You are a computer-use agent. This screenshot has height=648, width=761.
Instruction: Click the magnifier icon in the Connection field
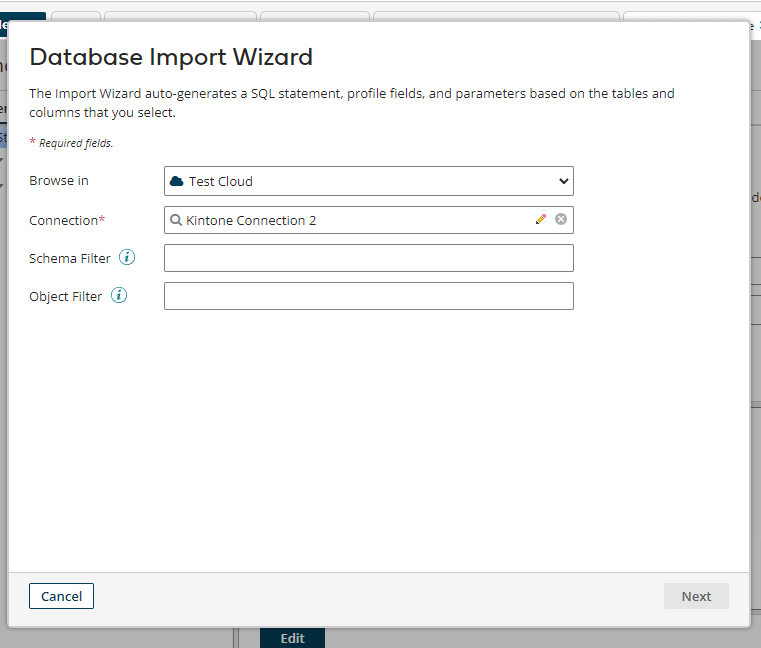pyautogui.click(x=176, y=220)
